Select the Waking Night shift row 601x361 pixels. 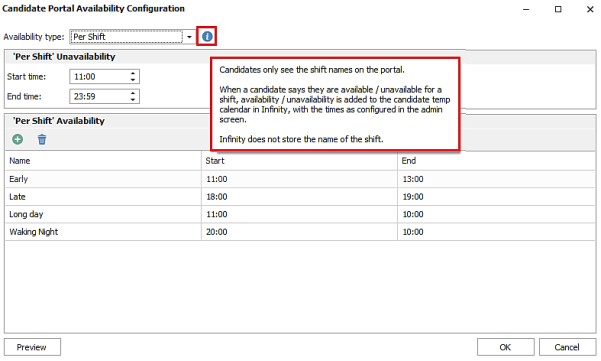(x=300, y=232)
